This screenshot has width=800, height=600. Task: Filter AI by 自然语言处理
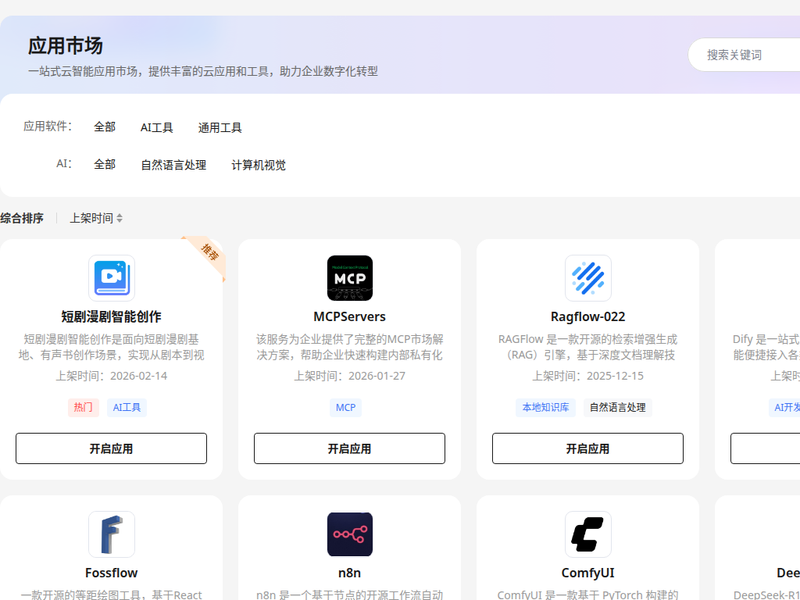click(x=173, y=165)
